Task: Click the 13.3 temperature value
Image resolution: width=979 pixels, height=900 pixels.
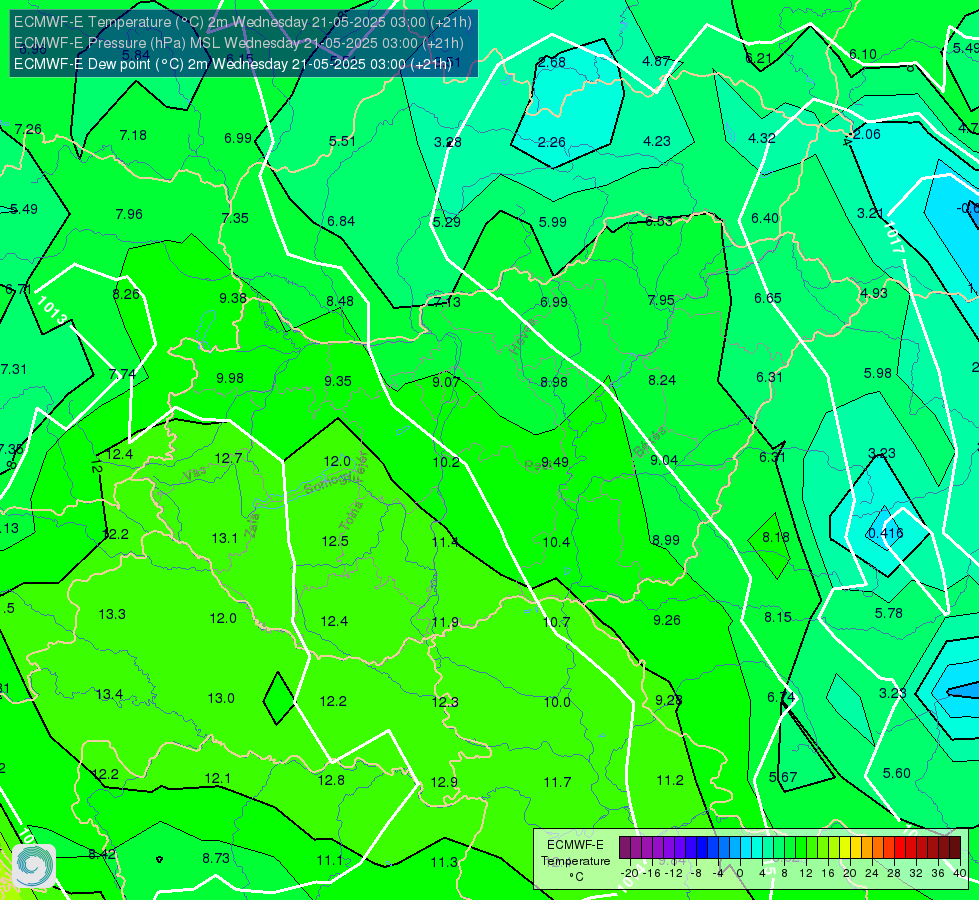Action: coord(112,614)
